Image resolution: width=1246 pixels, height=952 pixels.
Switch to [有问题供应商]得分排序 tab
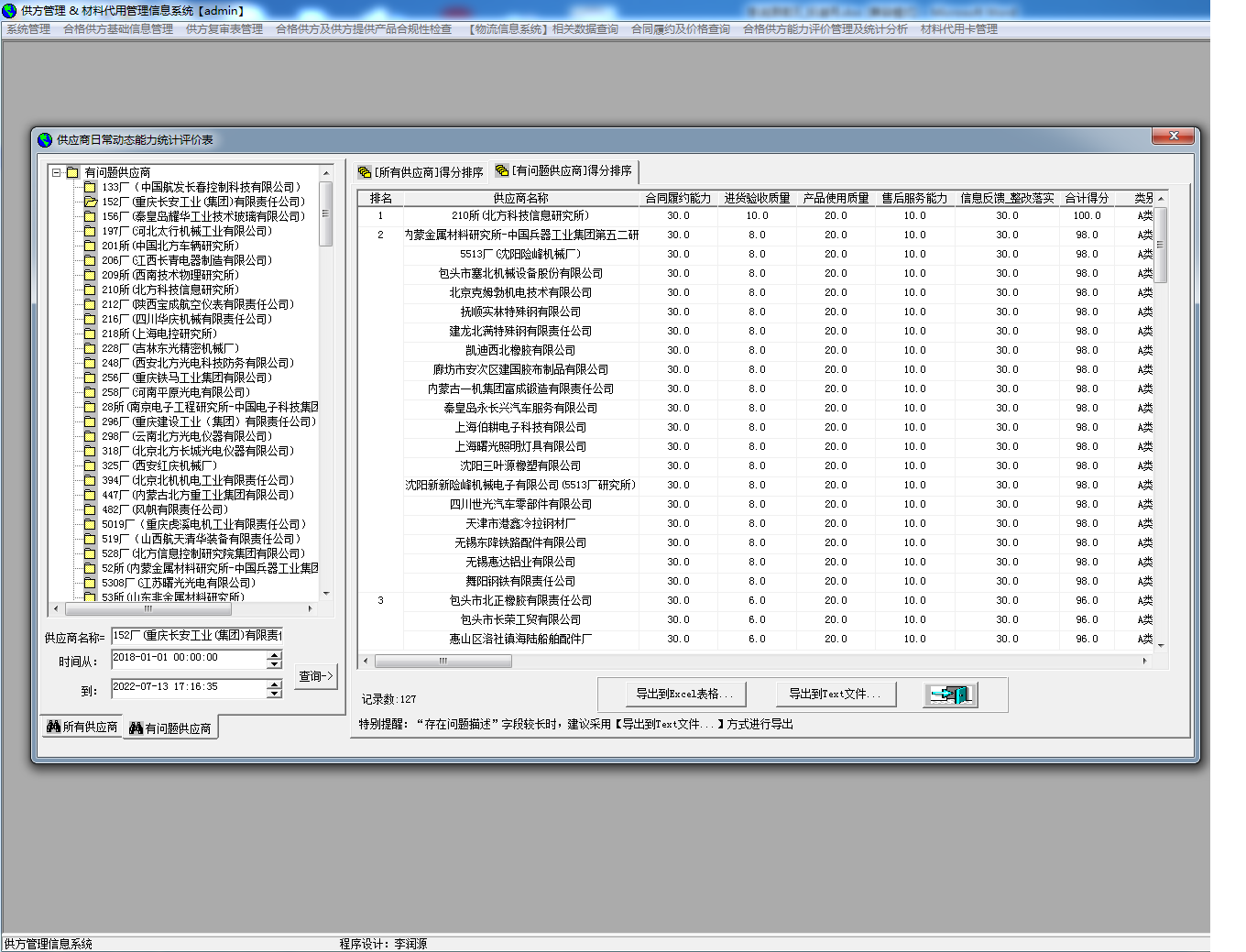(563, 171)
